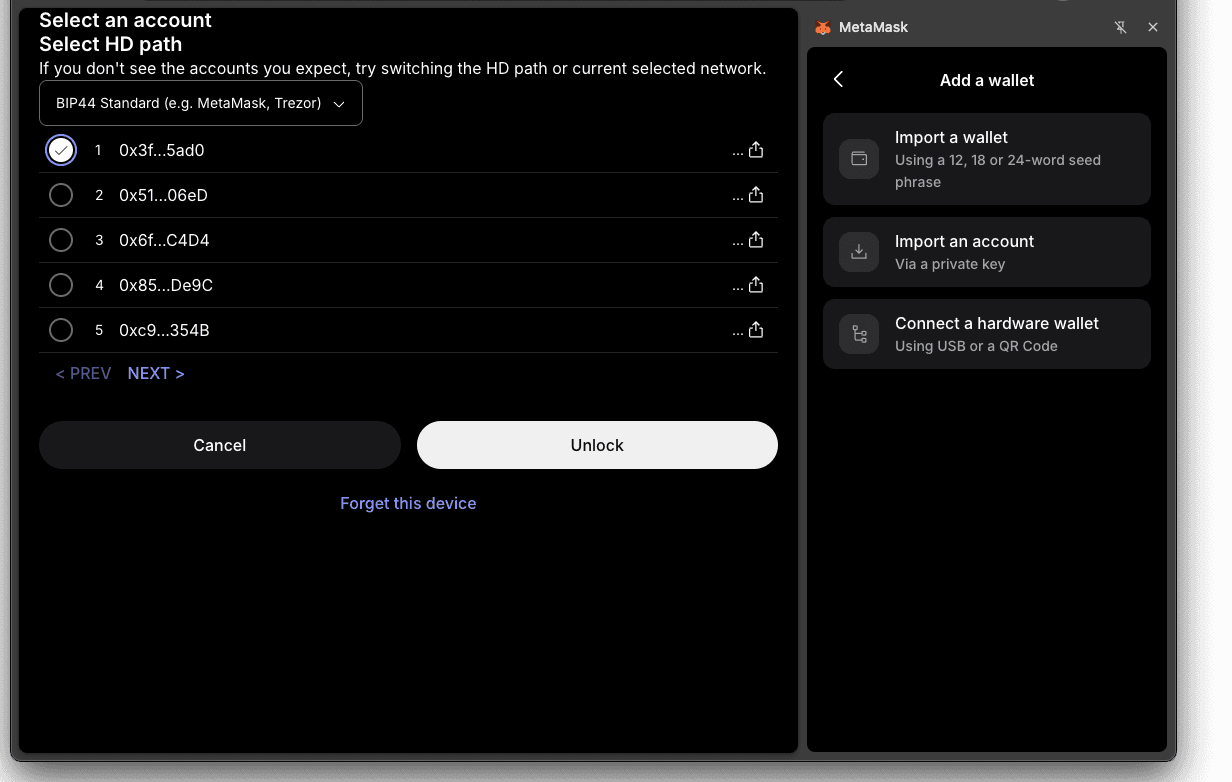Click address text 0x6f...C4D4

tap(164, 240)
